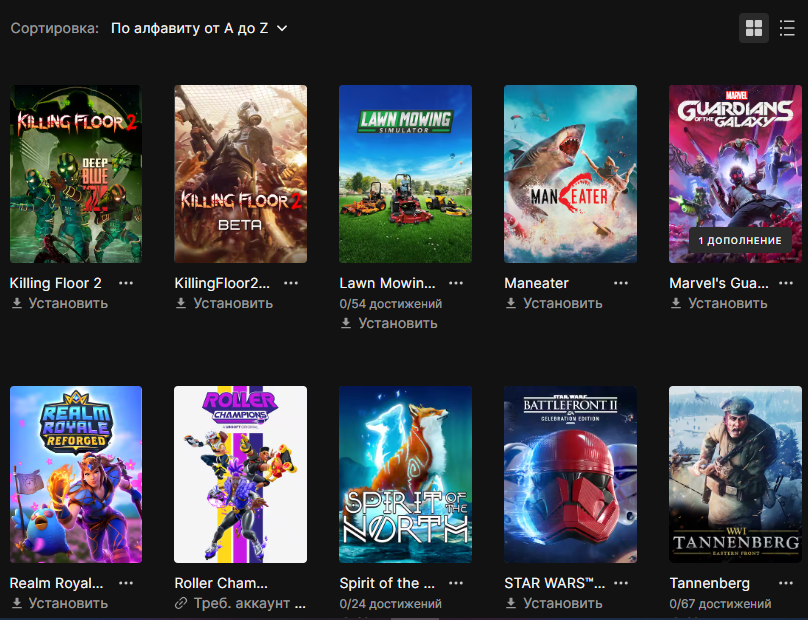Click the 'Realm Royal...' game title
808x620 pixels.
[57, 583]
